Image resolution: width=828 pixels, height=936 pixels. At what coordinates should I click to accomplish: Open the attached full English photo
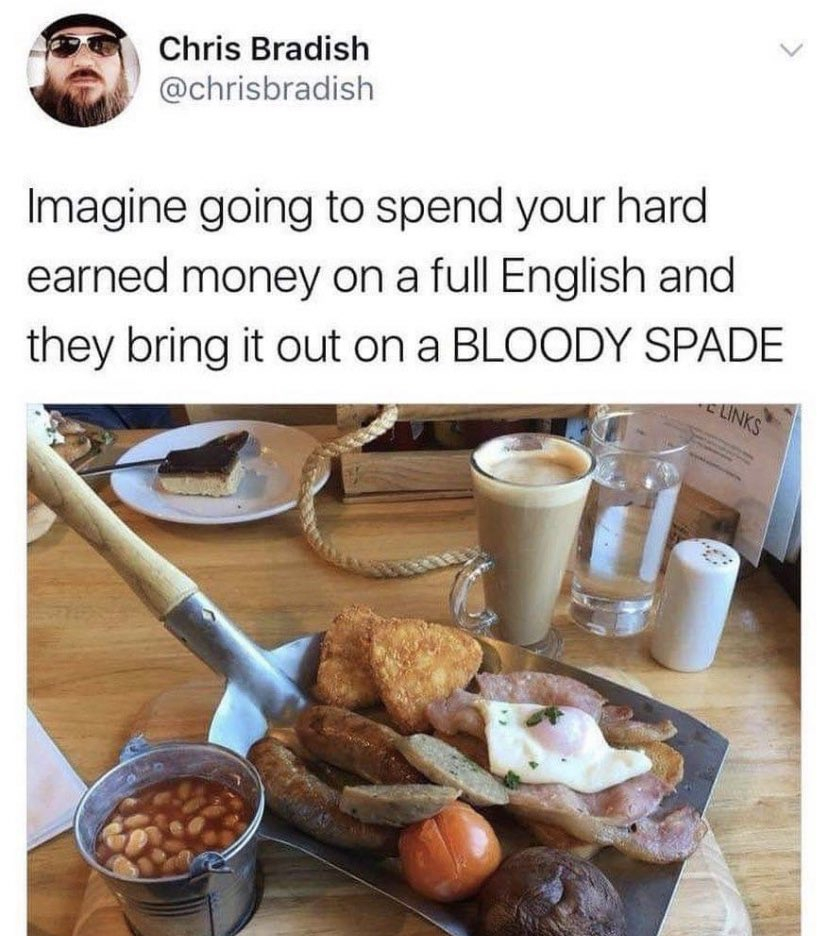414,670
